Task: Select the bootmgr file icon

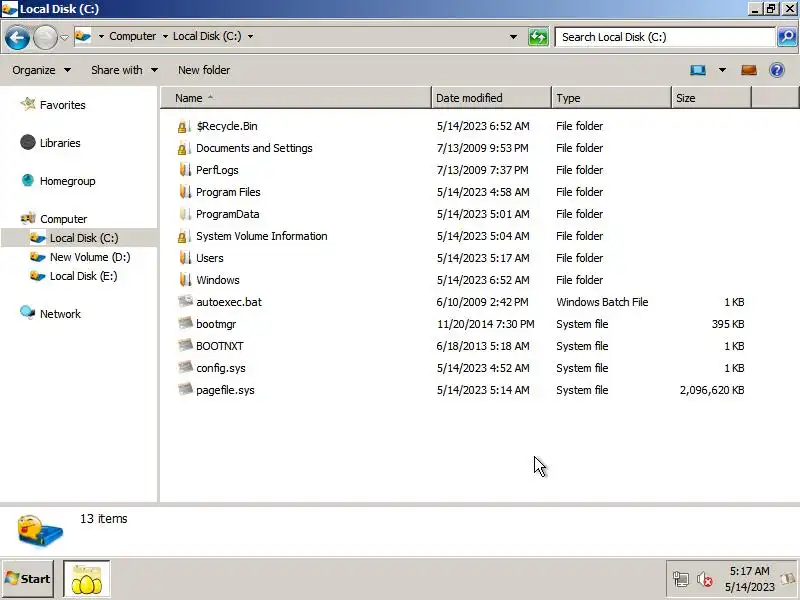Action: point(185,323)
